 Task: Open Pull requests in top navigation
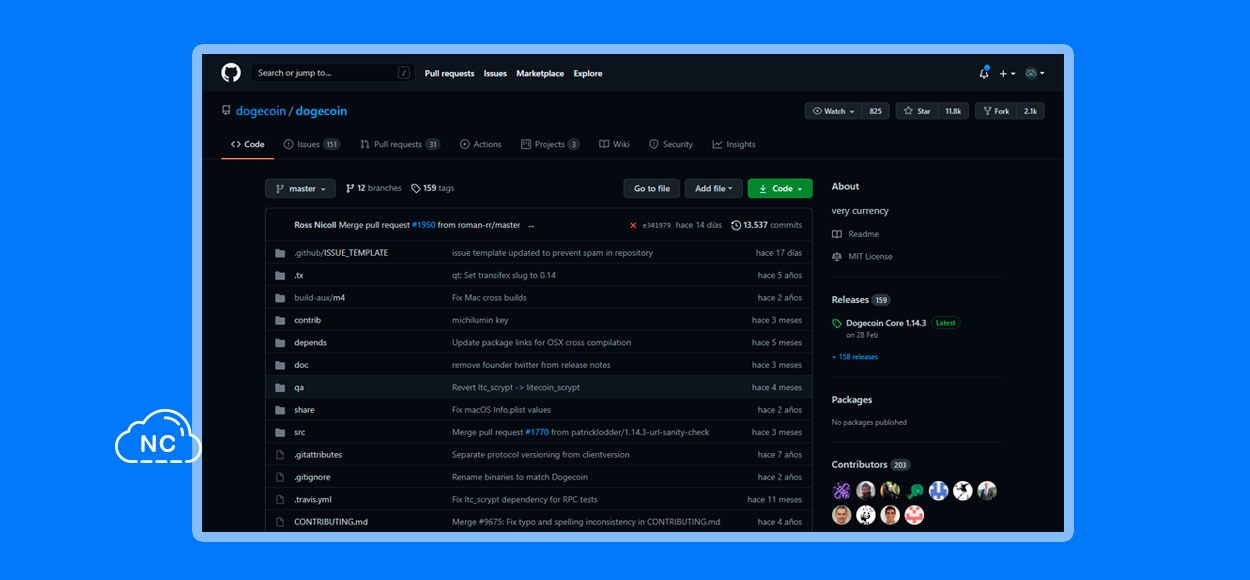point(450,73)
